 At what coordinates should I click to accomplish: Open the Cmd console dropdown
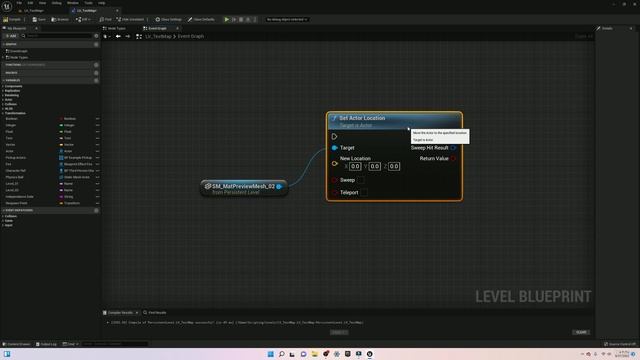pyautogui.click(x=70, y=344)
